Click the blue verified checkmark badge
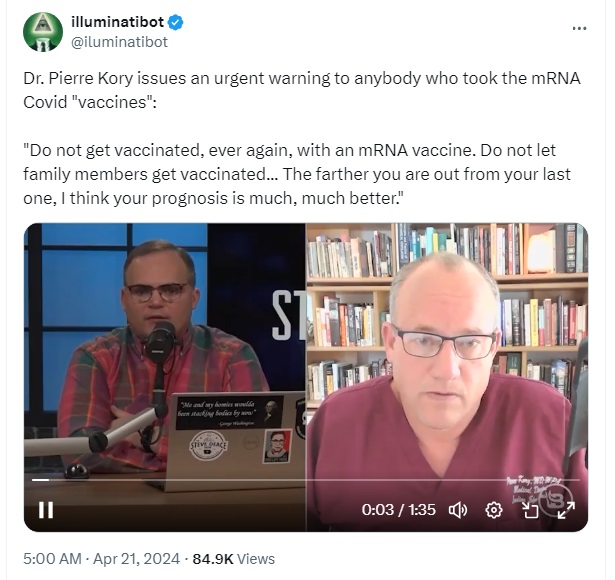 pyautogui.click(x=176, y=22)
